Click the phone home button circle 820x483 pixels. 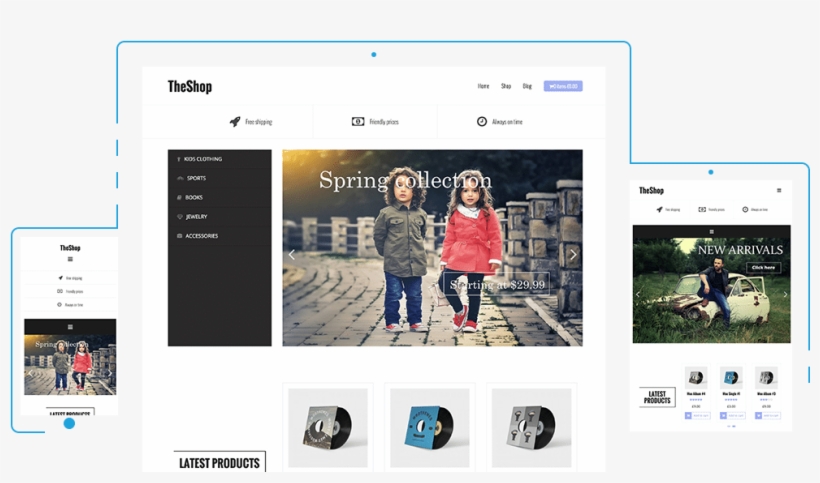tap(69, 423)
